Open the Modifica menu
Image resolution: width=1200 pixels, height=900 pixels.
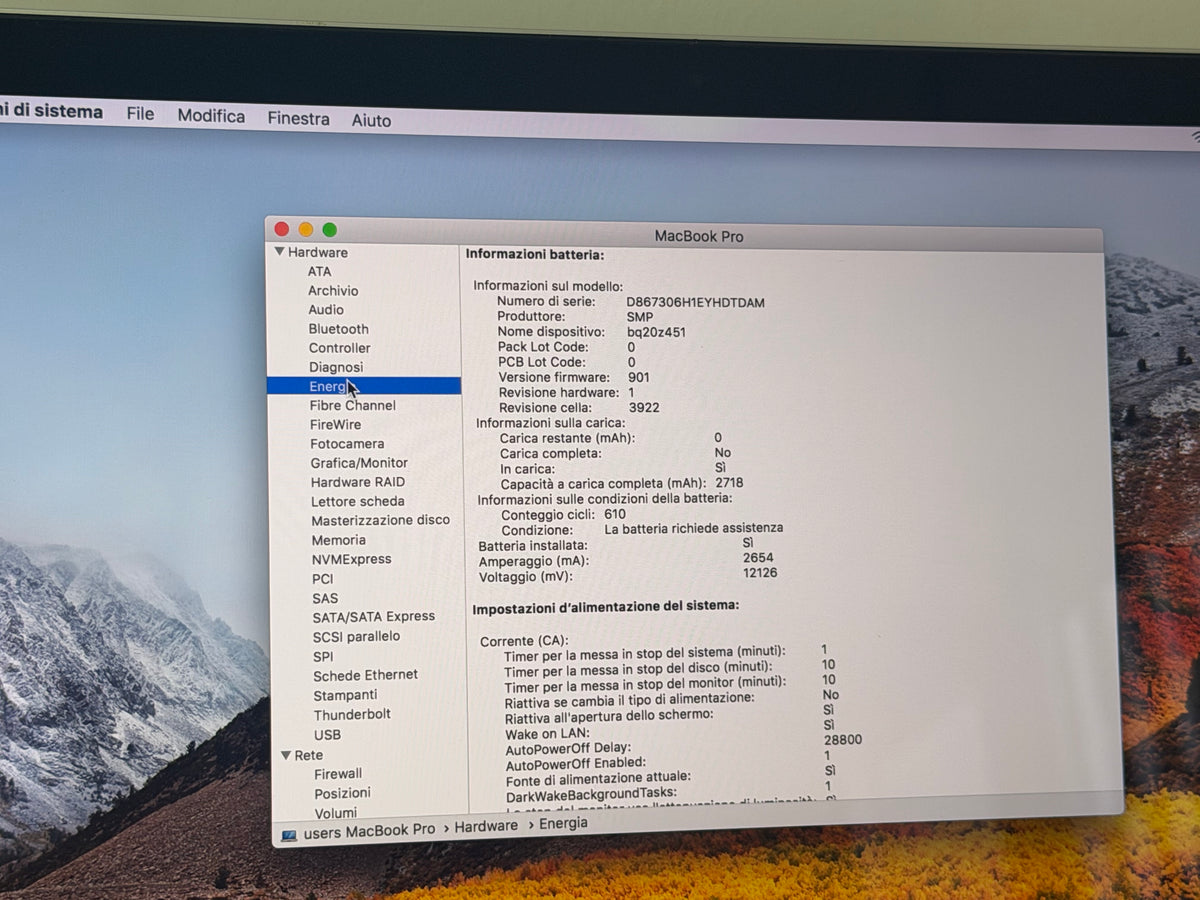211,116
